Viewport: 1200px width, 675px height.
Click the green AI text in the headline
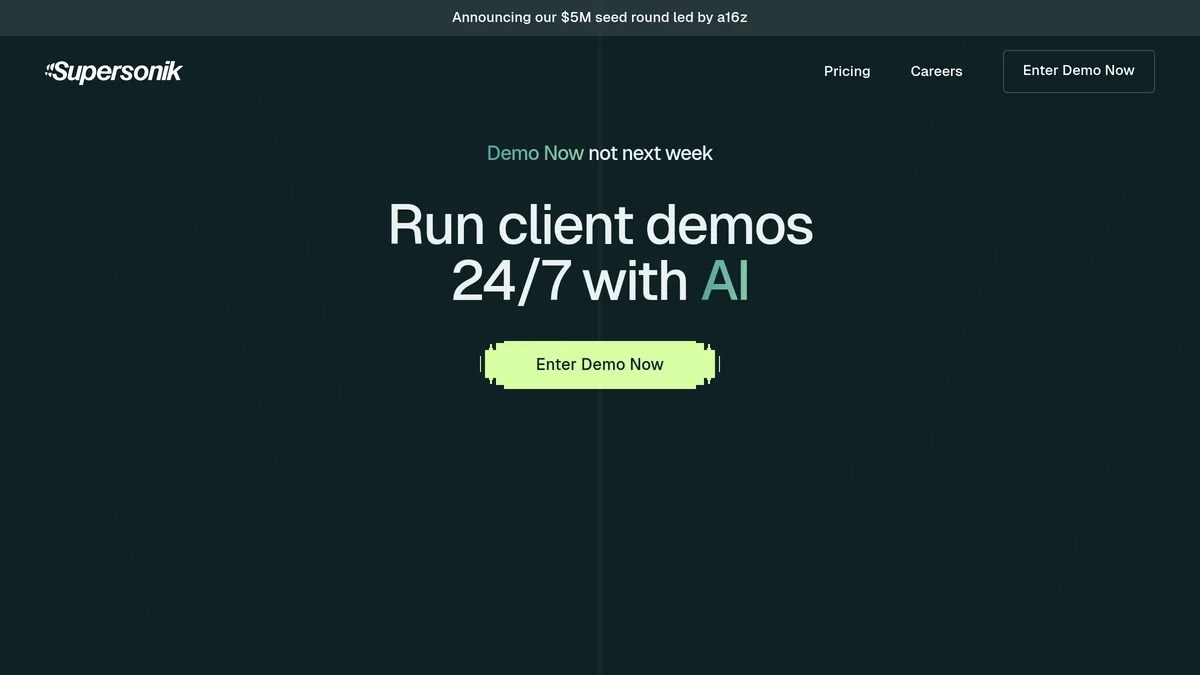coord(724,281)
